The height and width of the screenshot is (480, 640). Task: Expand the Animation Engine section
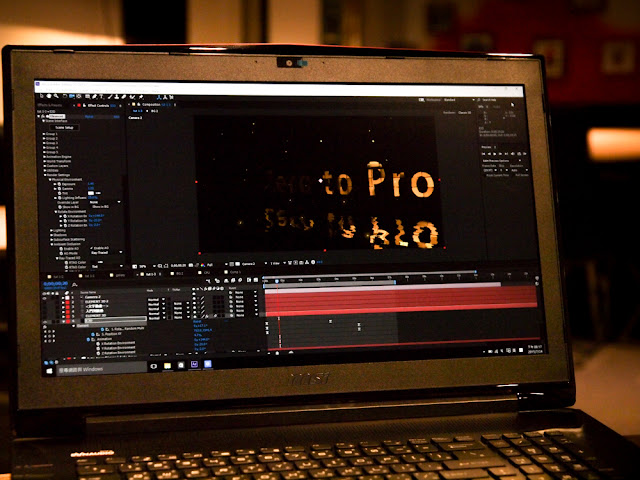[44, 156]
